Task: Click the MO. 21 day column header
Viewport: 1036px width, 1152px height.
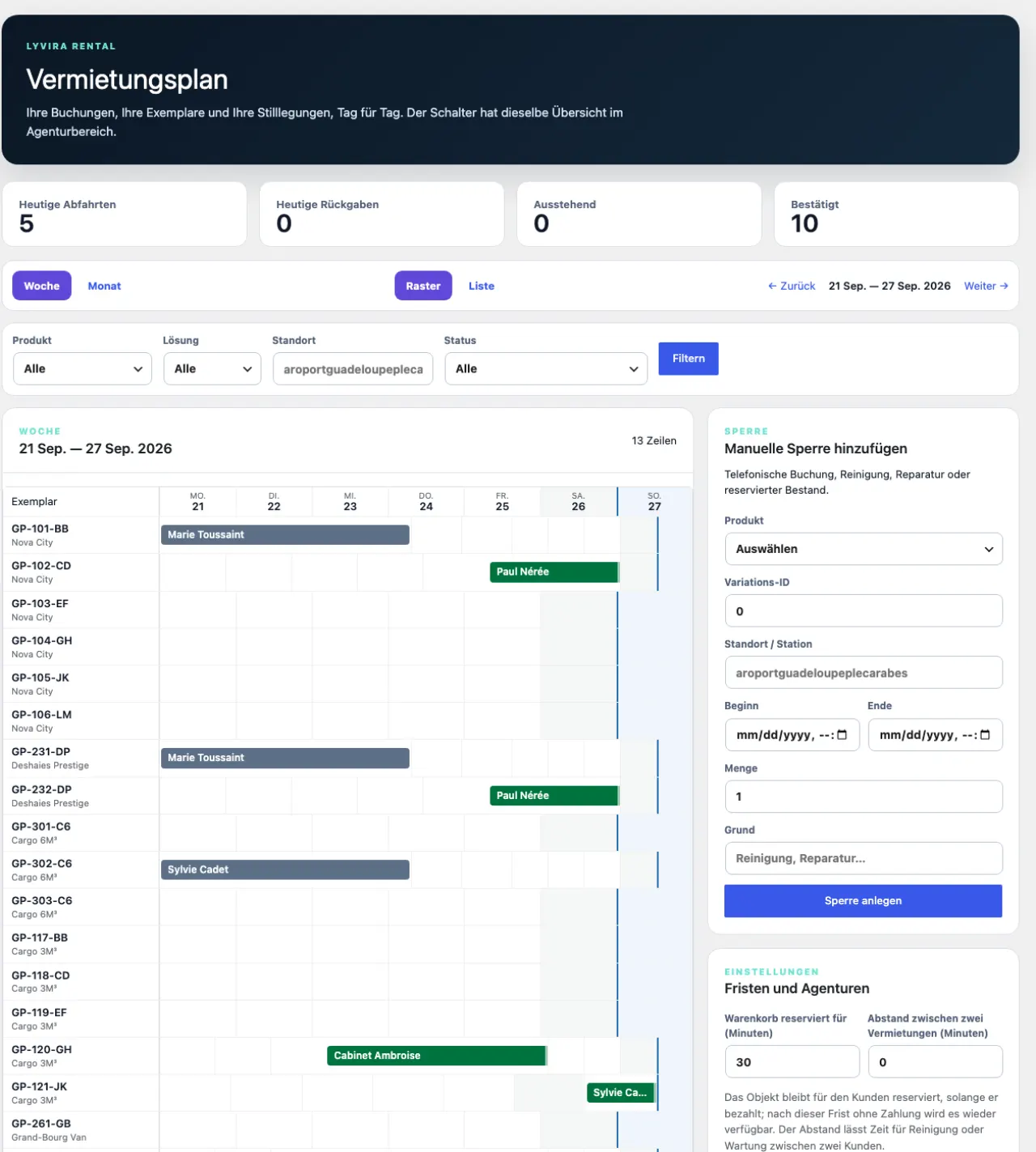Action: [x=197, y=502]
